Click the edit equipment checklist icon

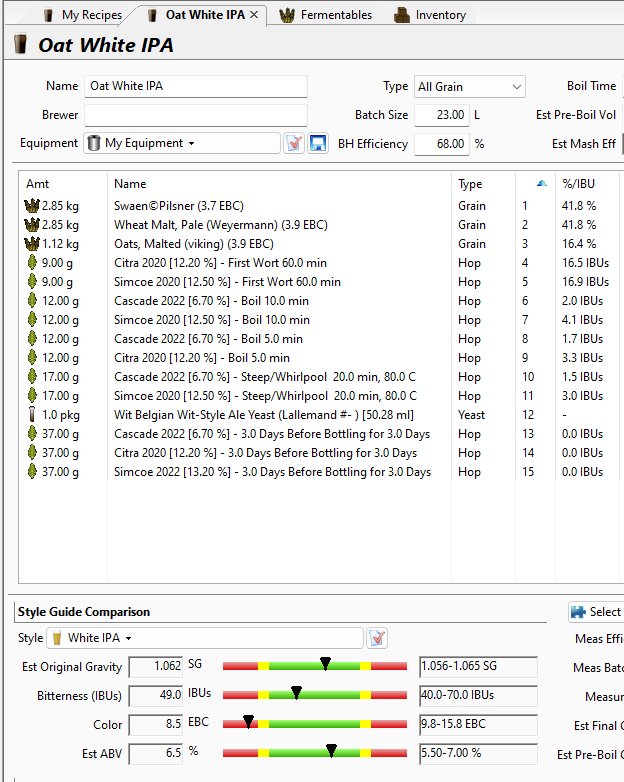294,143
